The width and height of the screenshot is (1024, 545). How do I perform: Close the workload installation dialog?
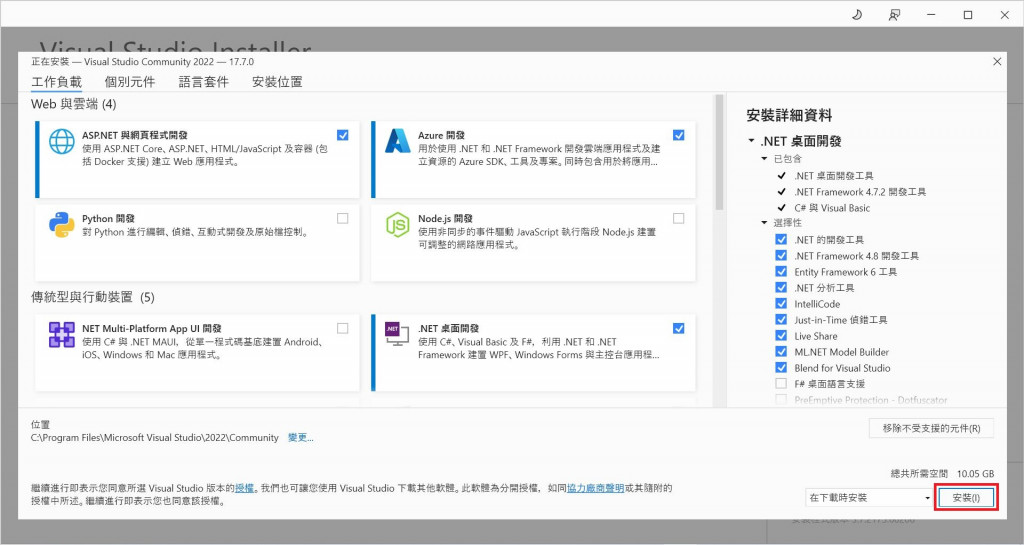coord(997,61)
